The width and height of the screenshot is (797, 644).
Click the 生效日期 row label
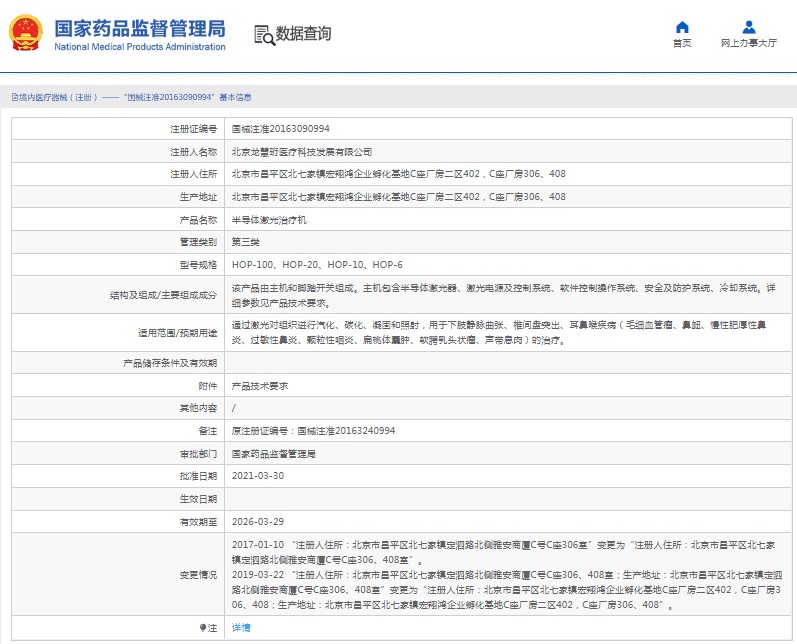198,499
